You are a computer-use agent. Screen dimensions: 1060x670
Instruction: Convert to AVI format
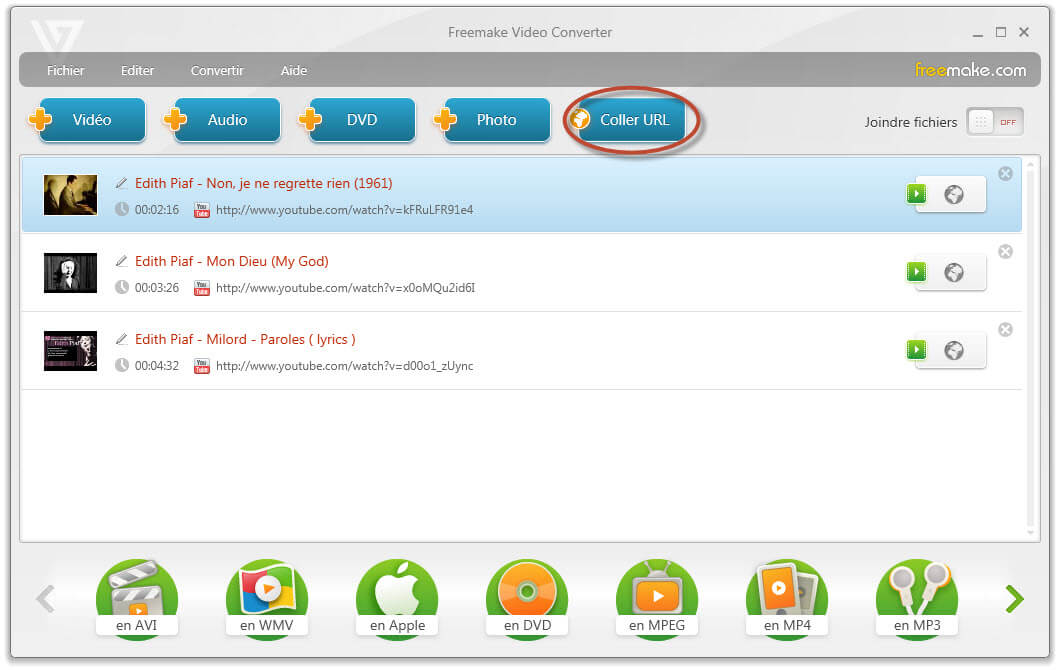click(137, 598)
